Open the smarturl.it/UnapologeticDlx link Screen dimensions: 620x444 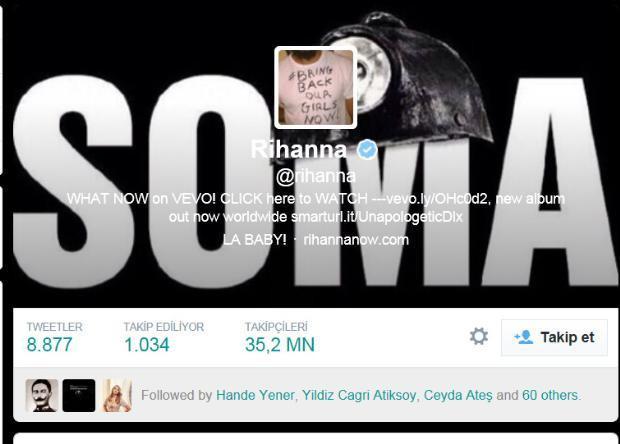point(376,217)
